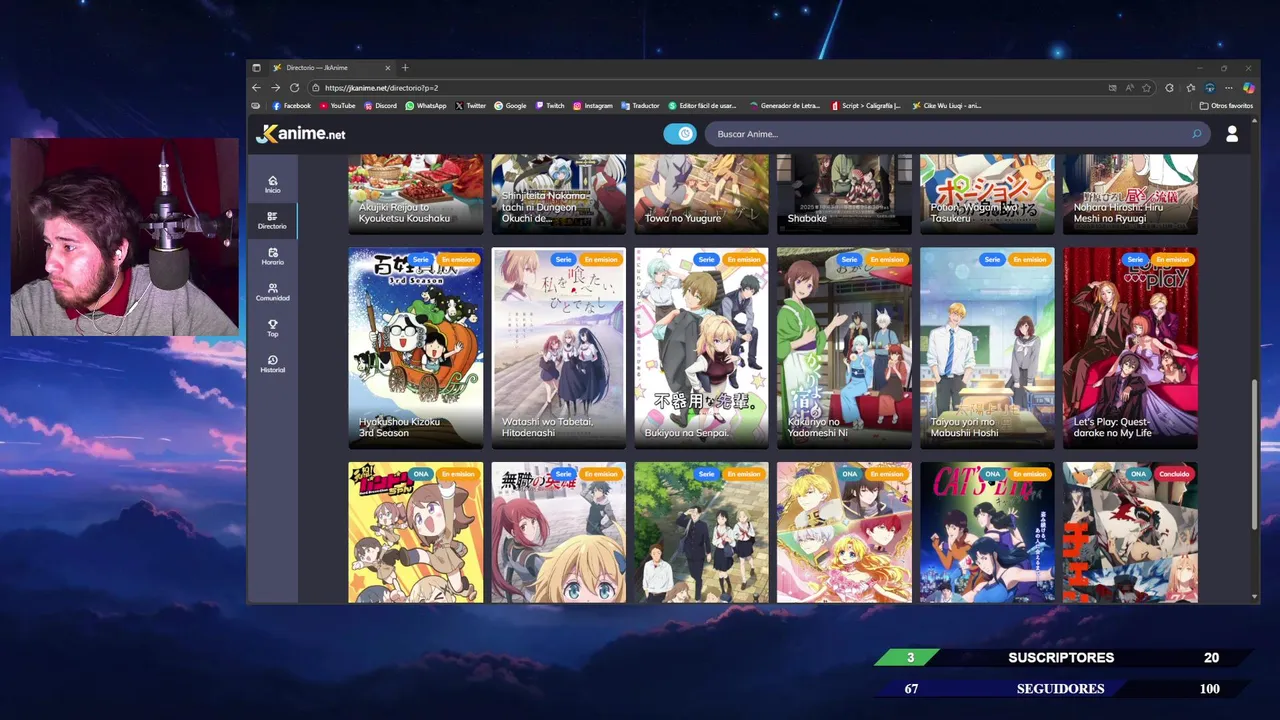Reload the page with refresh icon
Viewport: 1280px width, 720px height.
tap(294, 88)
